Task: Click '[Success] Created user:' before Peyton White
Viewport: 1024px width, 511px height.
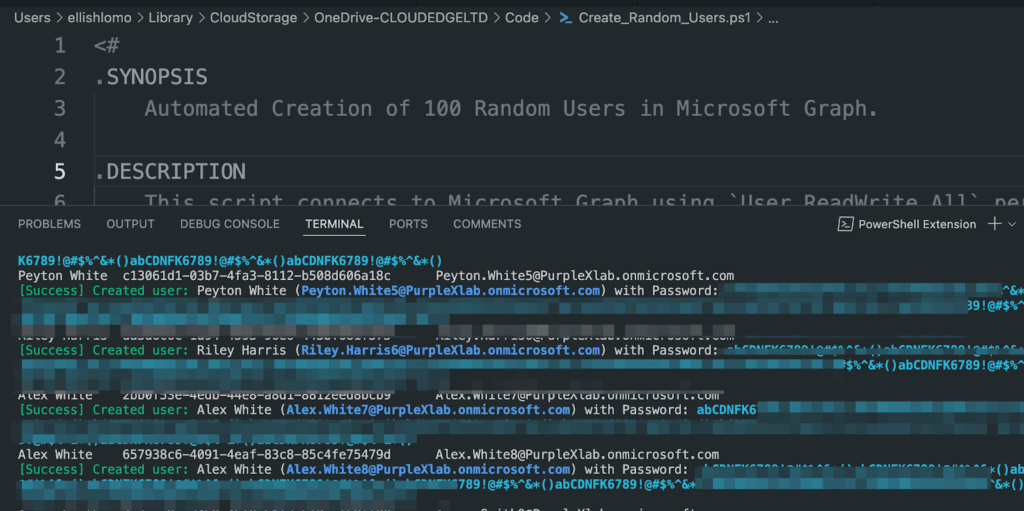Action: 106,290
